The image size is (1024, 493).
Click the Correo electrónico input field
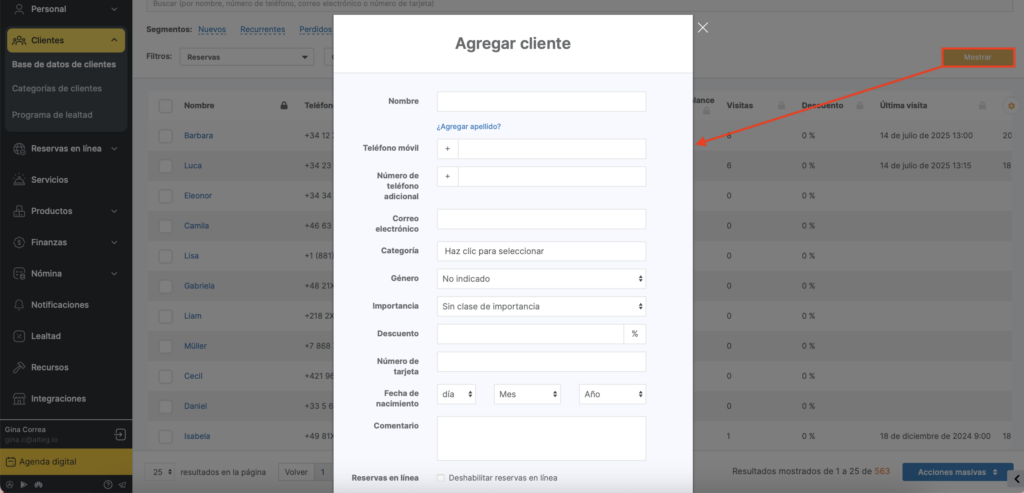pos(541,219)
